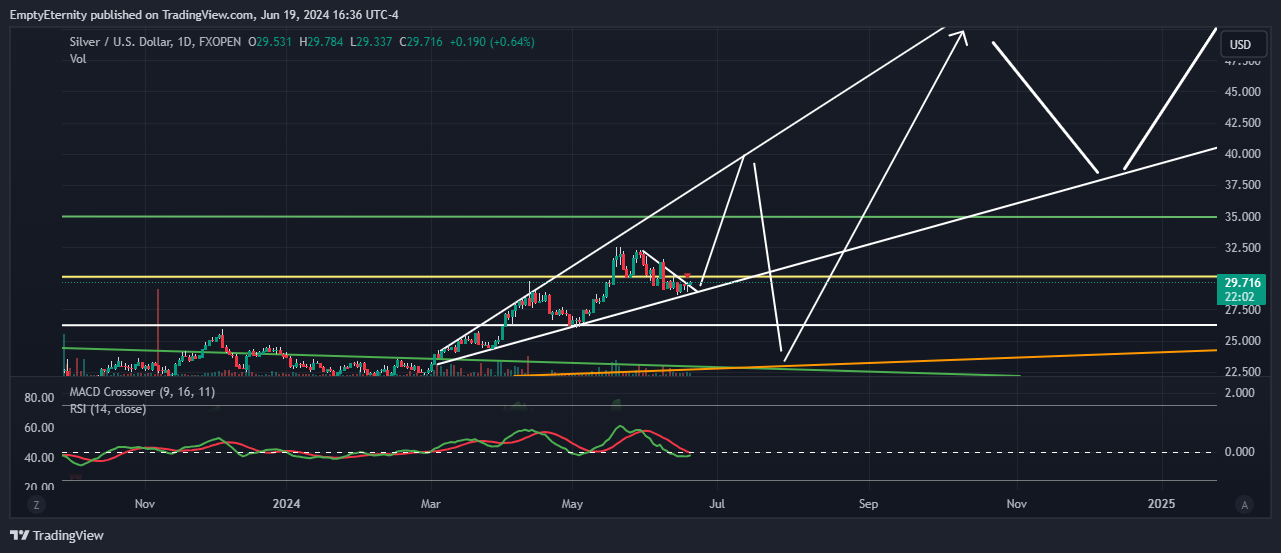
Task: Click the 45.000 price axis label
Action: click(1245, 92)
